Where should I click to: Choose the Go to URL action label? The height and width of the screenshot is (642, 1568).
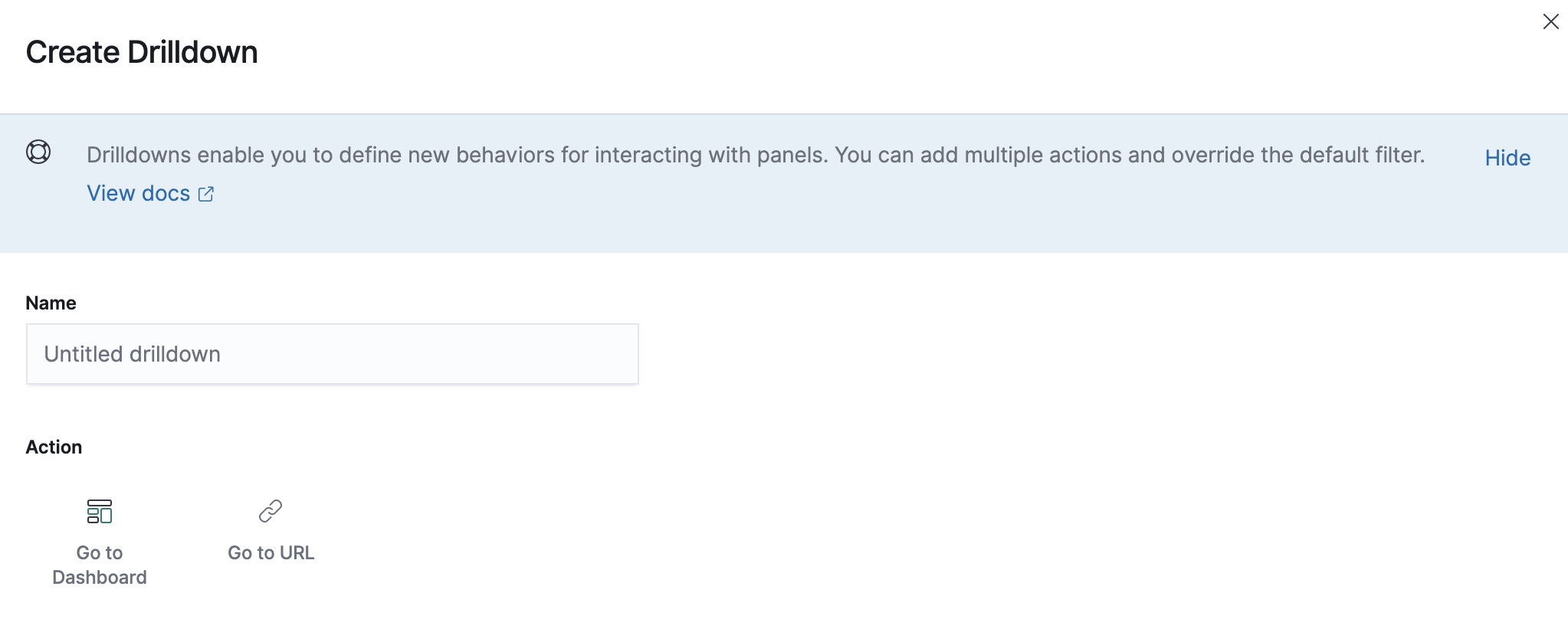271,553
